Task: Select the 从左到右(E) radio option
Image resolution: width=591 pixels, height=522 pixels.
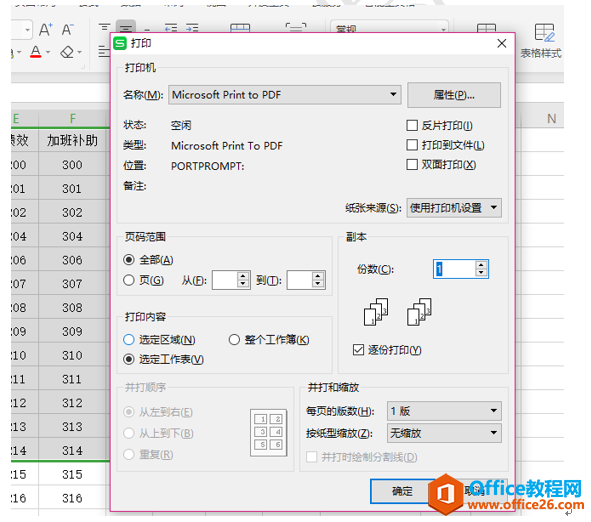Action: pyautogui.click(x=129, y=412)
